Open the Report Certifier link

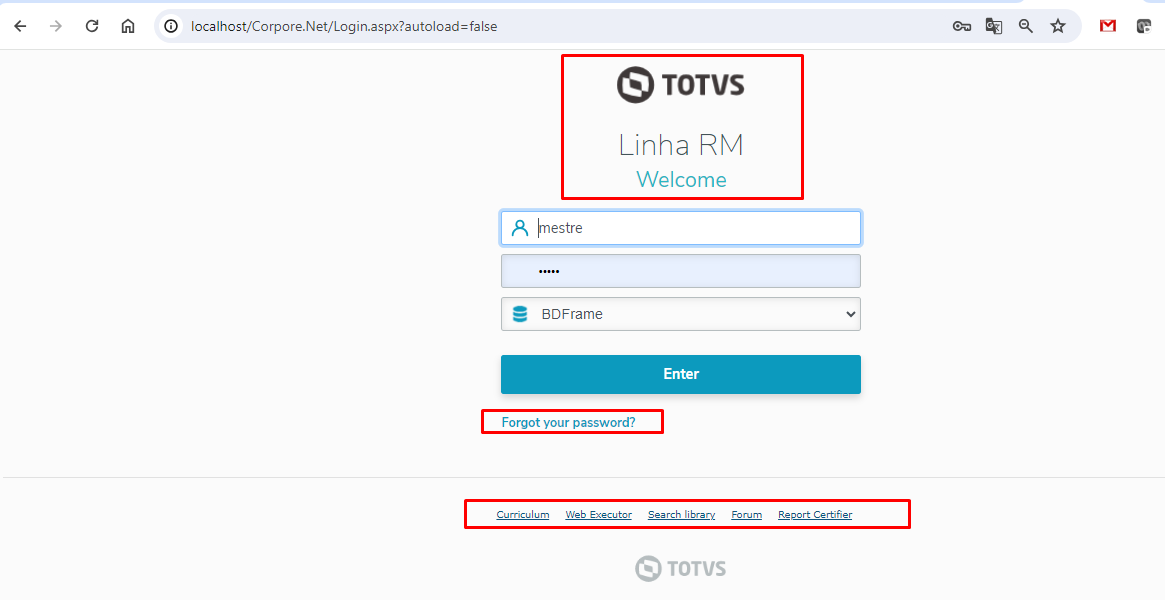click(815, 515)
